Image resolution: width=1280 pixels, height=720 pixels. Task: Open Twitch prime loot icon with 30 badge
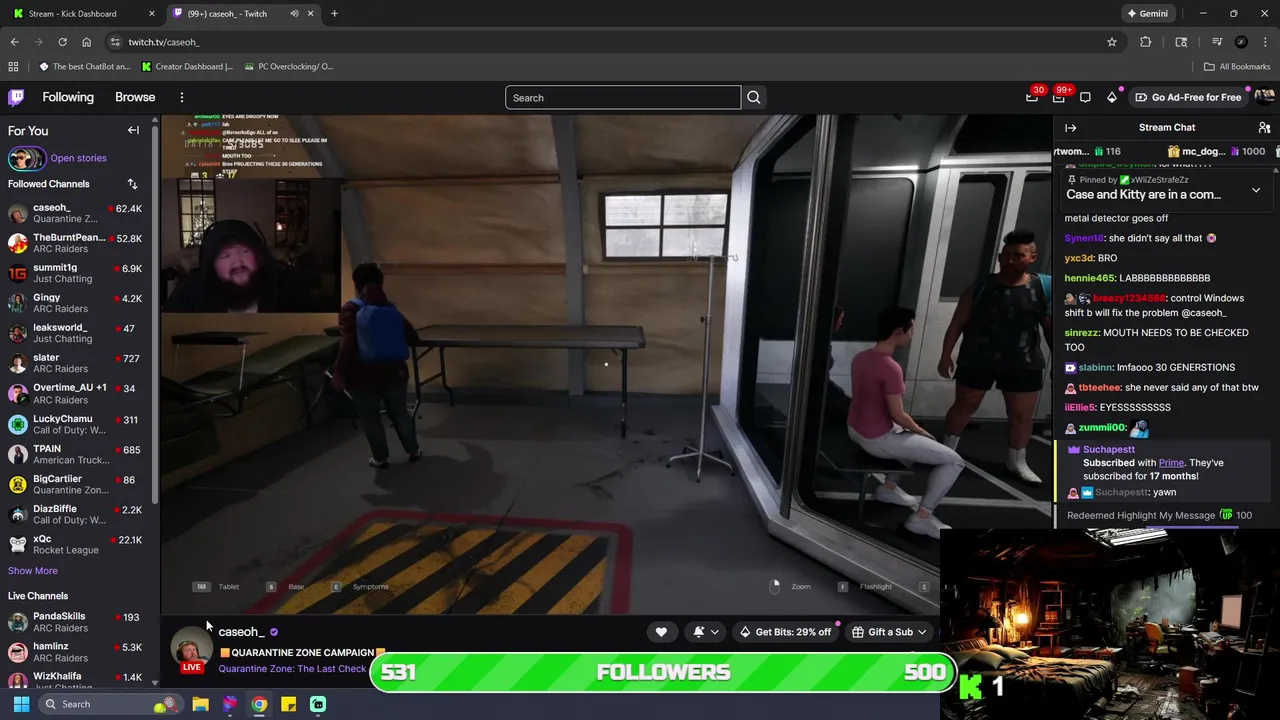click(1032, 97)
